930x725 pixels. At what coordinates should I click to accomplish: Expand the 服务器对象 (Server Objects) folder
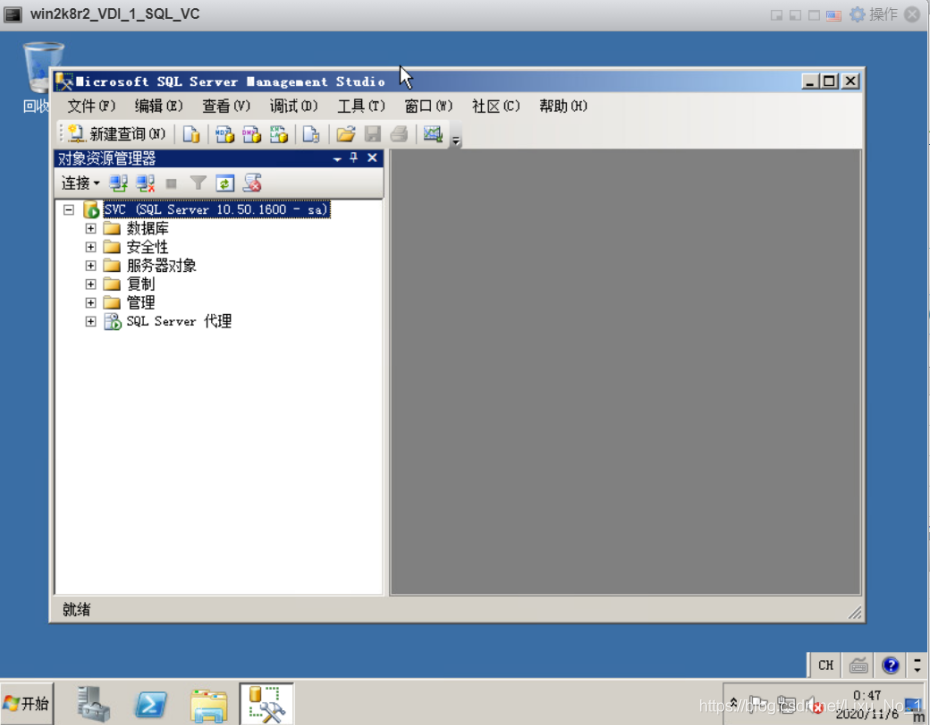coord(90,265)
